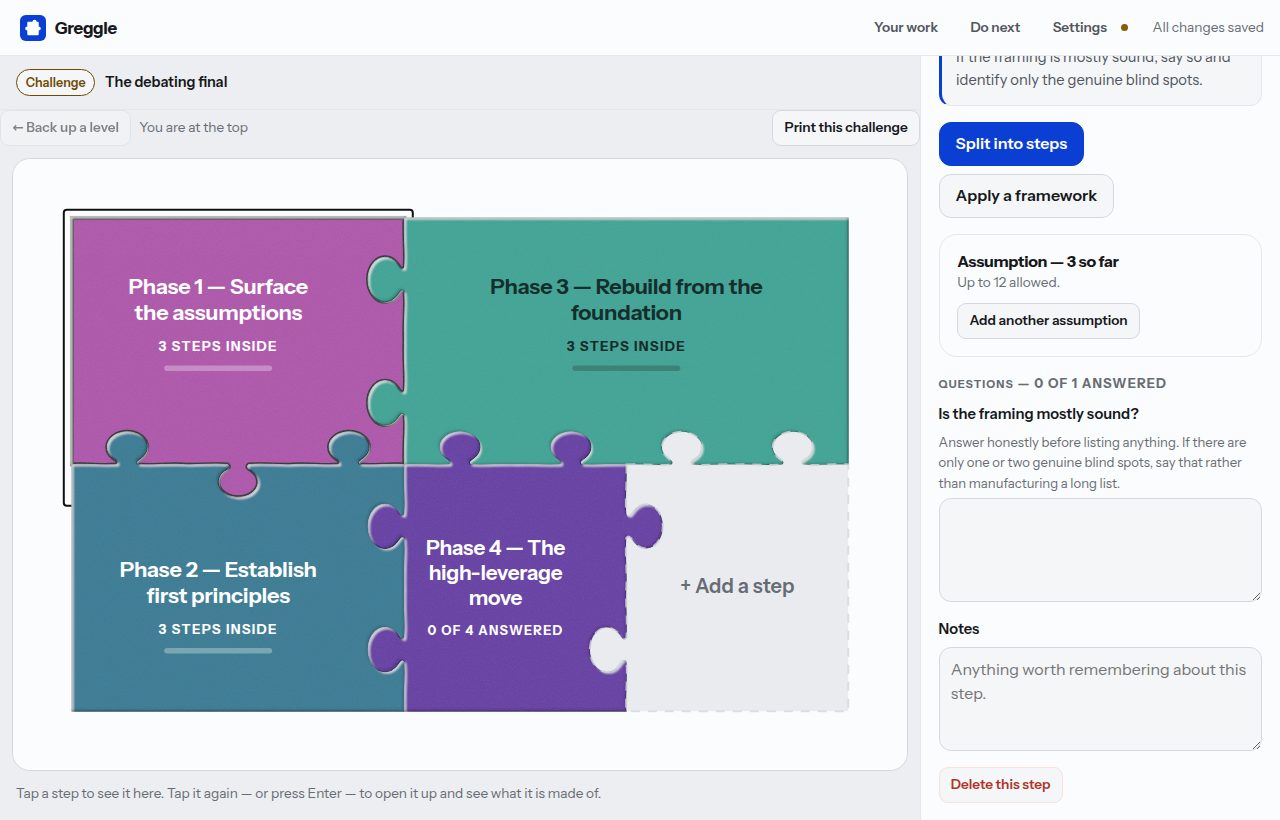The width and height of the screenshot is (1280, 820).
Task: Click the Challenge badge
Action: pos(56,82)
